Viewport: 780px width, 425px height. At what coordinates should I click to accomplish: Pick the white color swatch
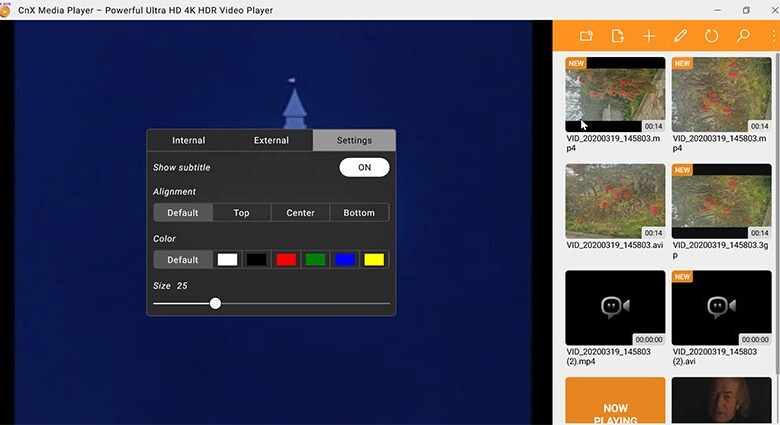point(227,260)
